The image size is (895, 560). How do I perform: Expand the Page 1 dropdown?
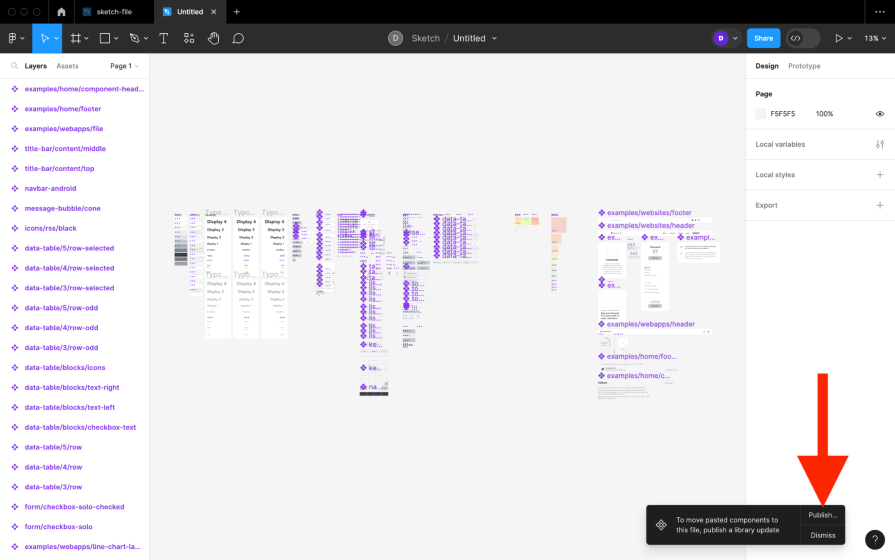(124, 66)
